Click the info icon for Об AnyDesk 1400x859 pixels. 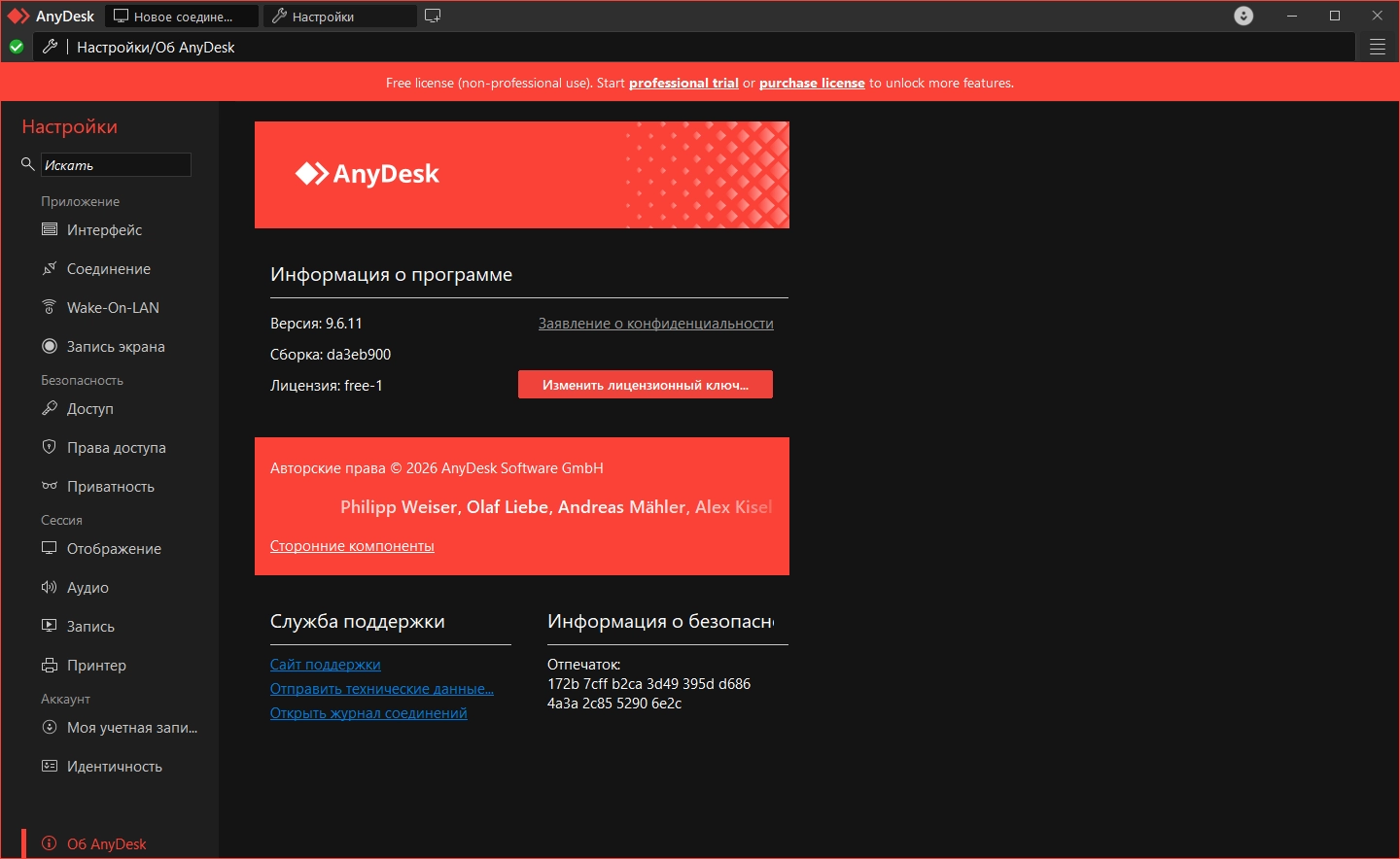pyautogui.click(x=50, y=843)
